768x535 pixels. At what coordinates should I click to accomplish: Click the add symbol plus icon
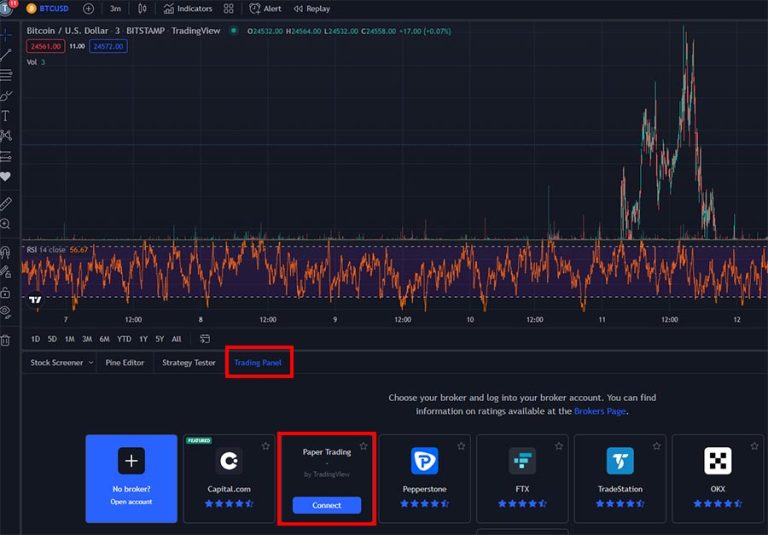click(88, 8)
